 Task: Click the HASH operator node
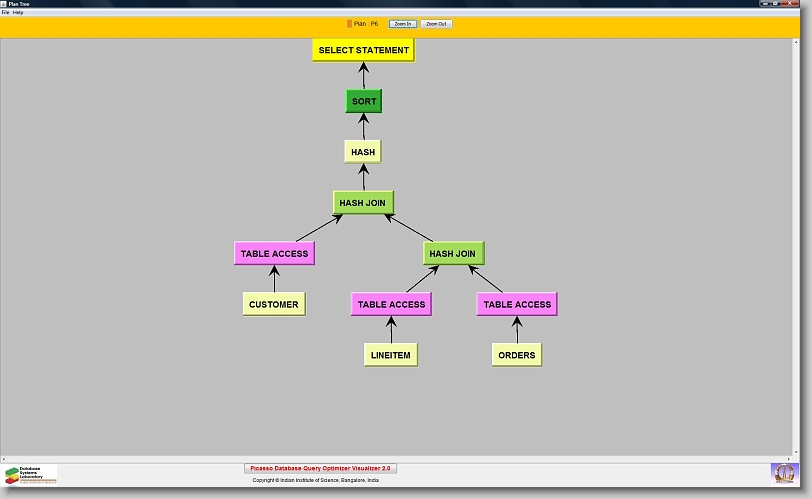[x=363, y=152]
